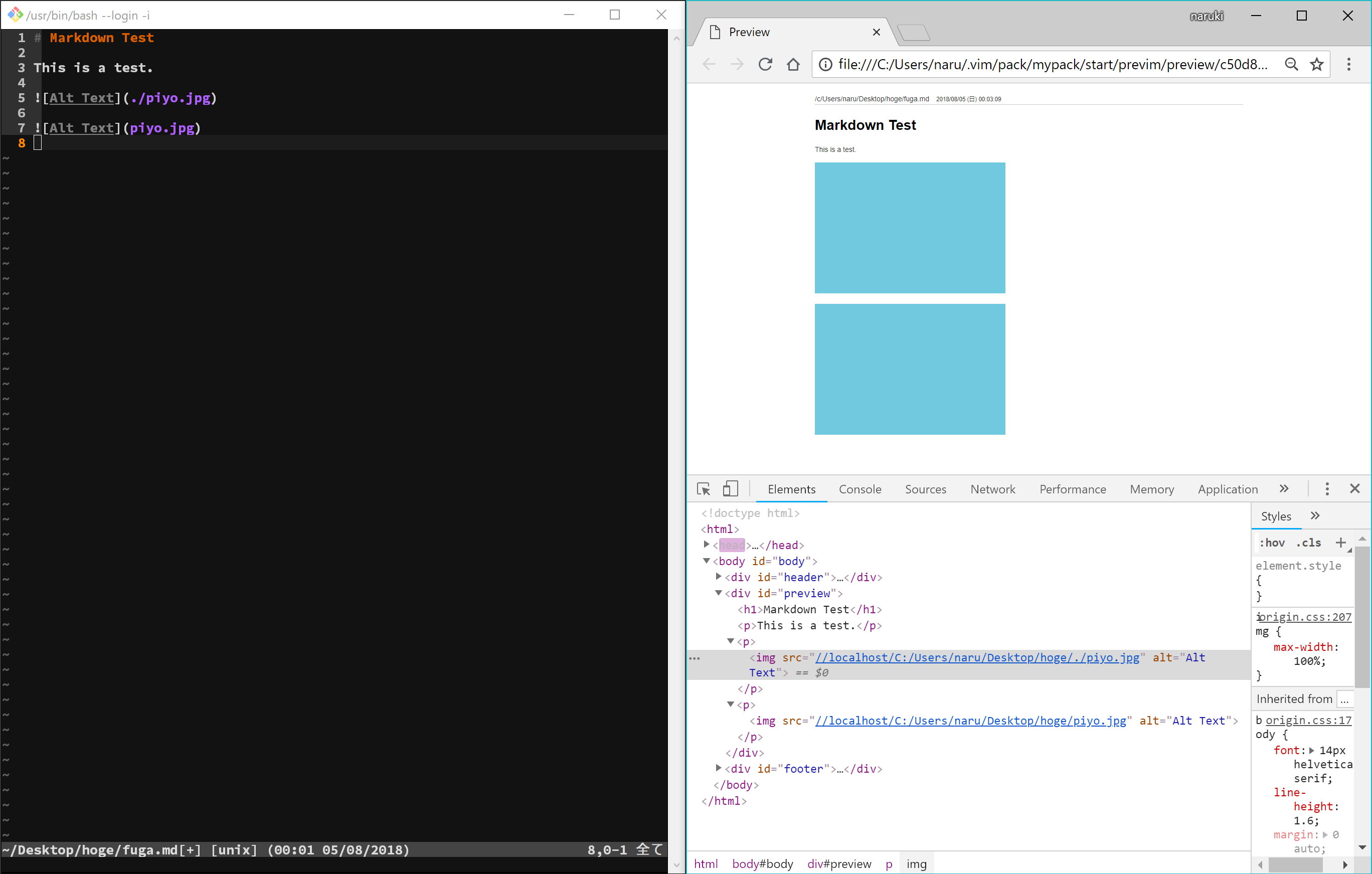Open the browser home page icon
1372x874 pixels.
pyautogui.click(x=794, y=64)
